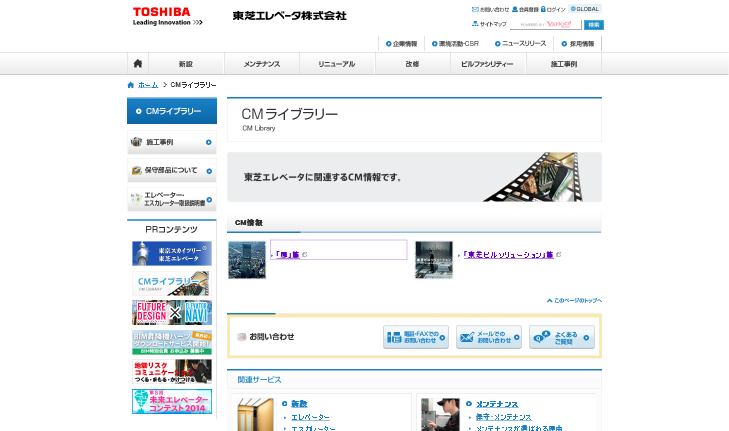Select the 施工事例 navigation tab
729x431 pixels.
click(563, 64)
